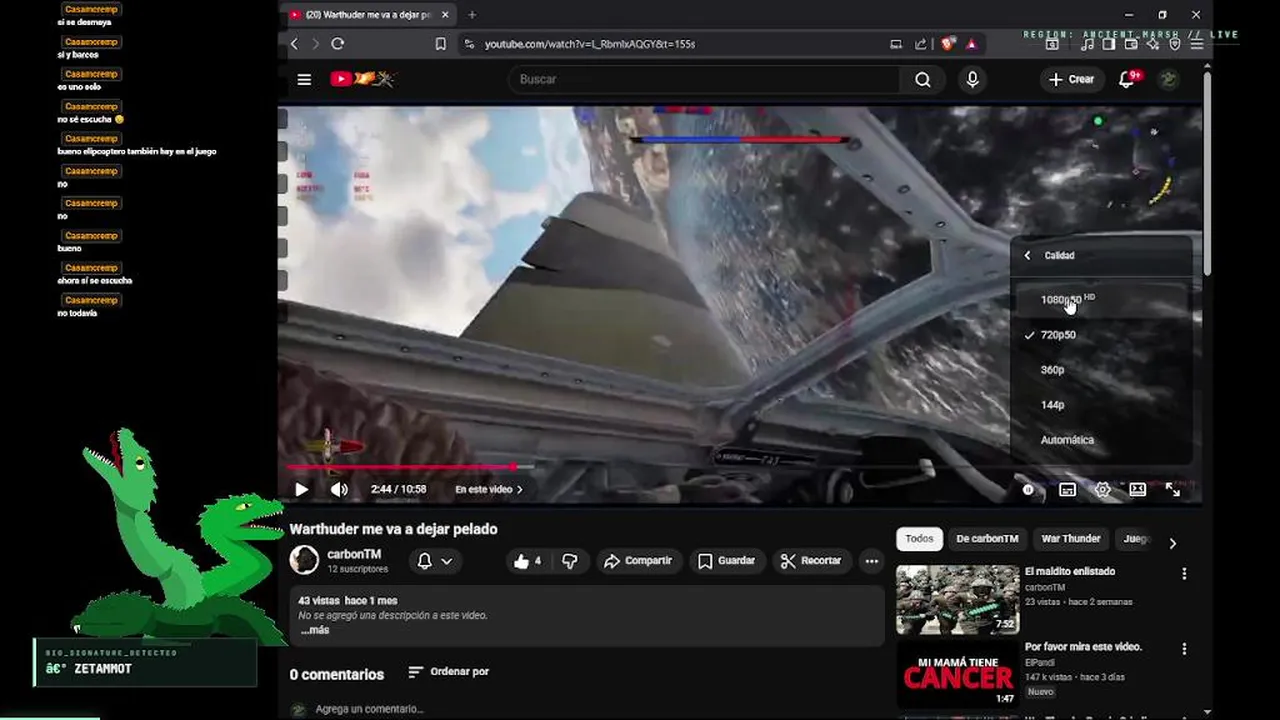Open options menu for 'El maldito enlistado'
Viewport: 1280px width, 720px height.
[x=1184, y=574]
